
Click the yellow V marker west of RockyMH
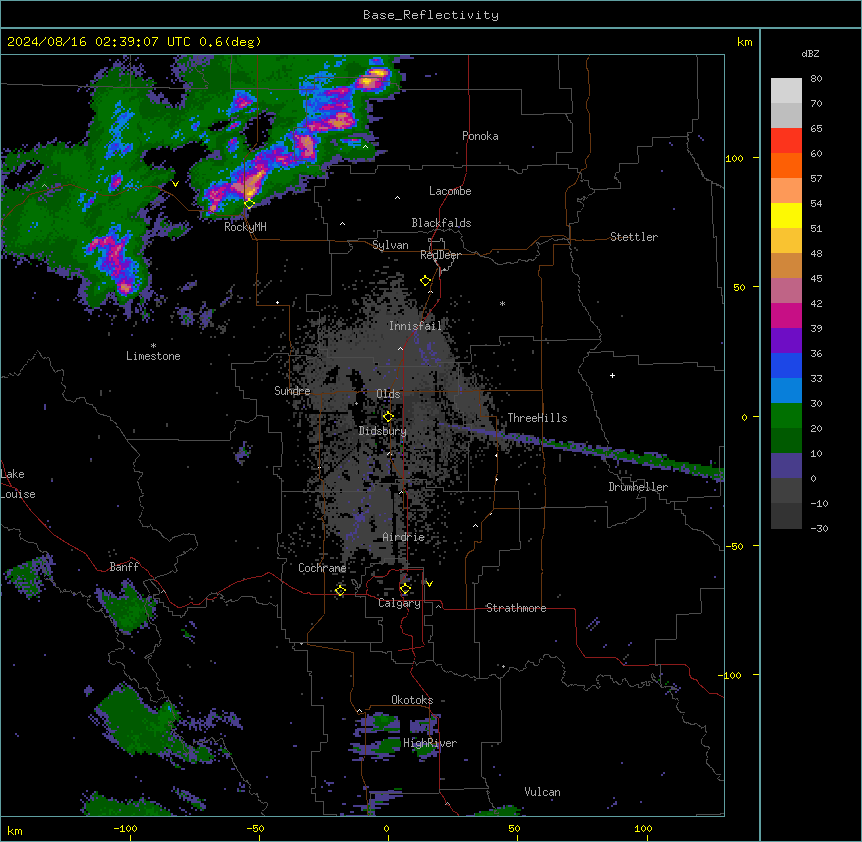coord(175,184)
